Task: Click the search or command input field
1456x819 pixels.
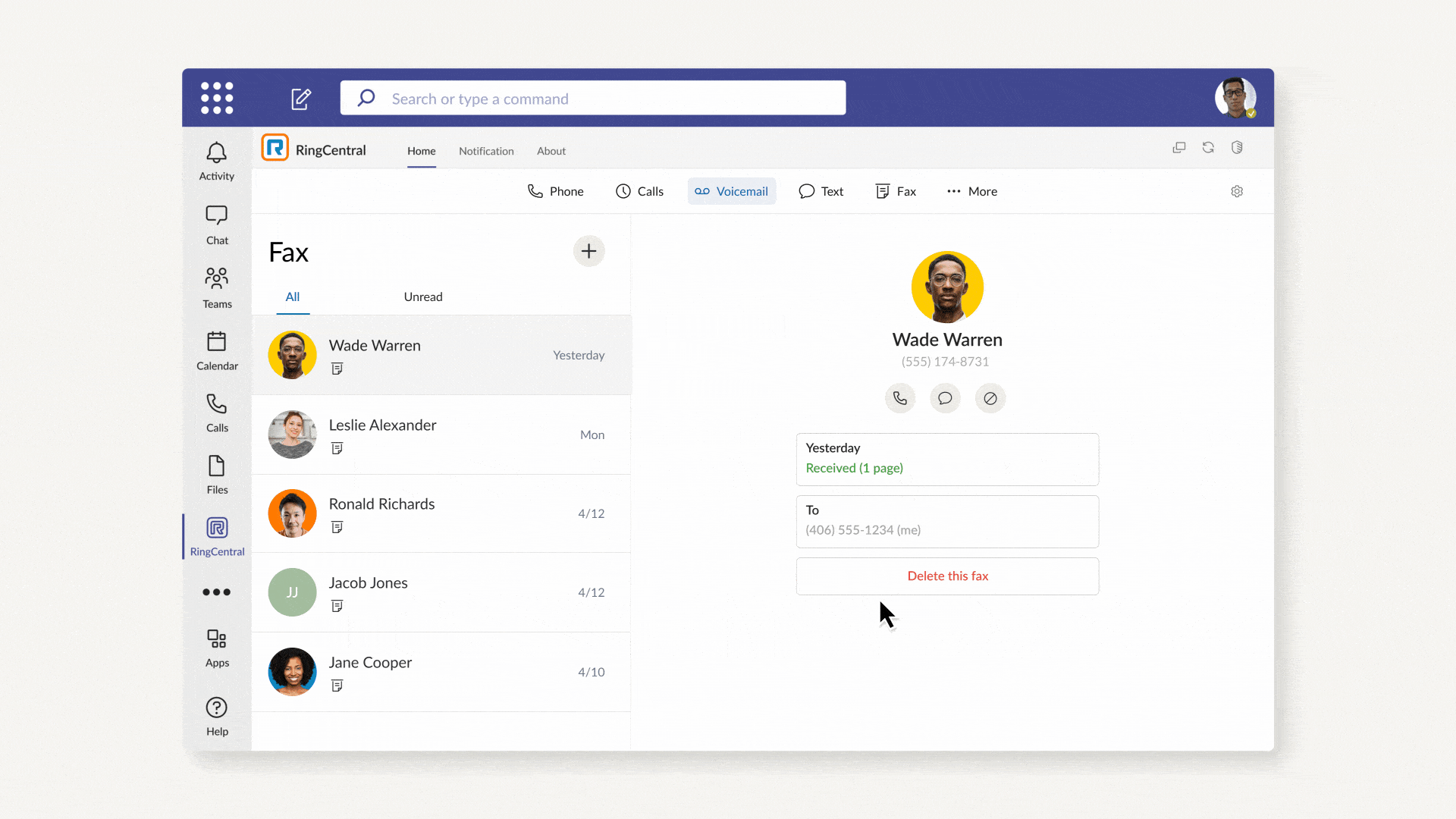Action: tap(592, 99)
